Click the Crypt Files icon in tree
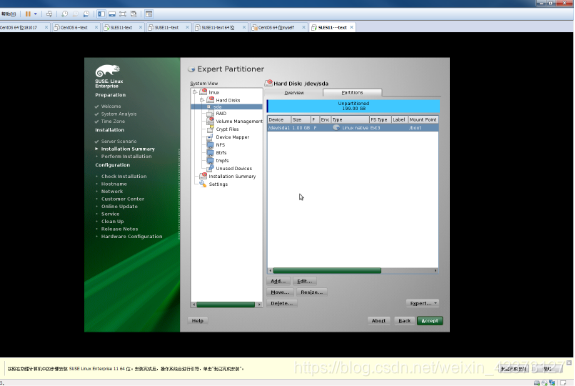 210,129
